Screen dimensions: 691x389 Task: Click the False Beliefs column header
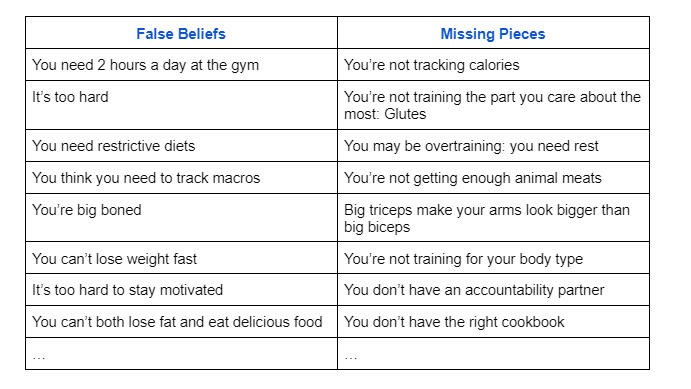pyautogui.click(x=181, y=33)
